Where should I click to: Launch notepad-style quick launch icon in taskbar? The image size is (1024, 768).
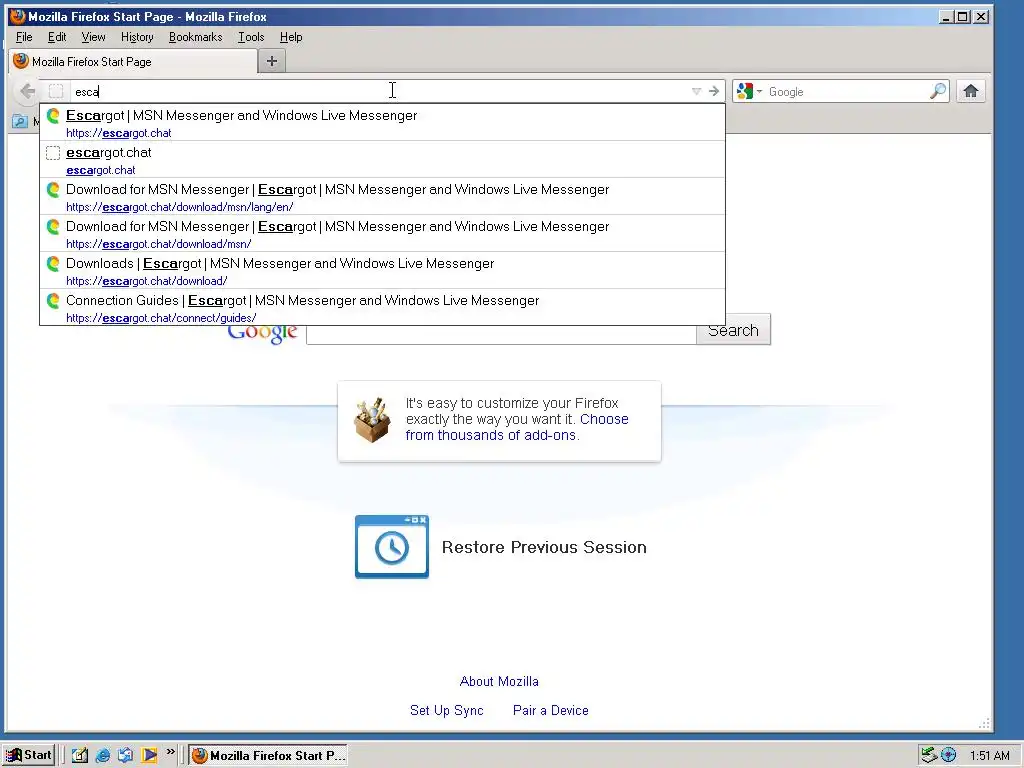tap(80, 755)
